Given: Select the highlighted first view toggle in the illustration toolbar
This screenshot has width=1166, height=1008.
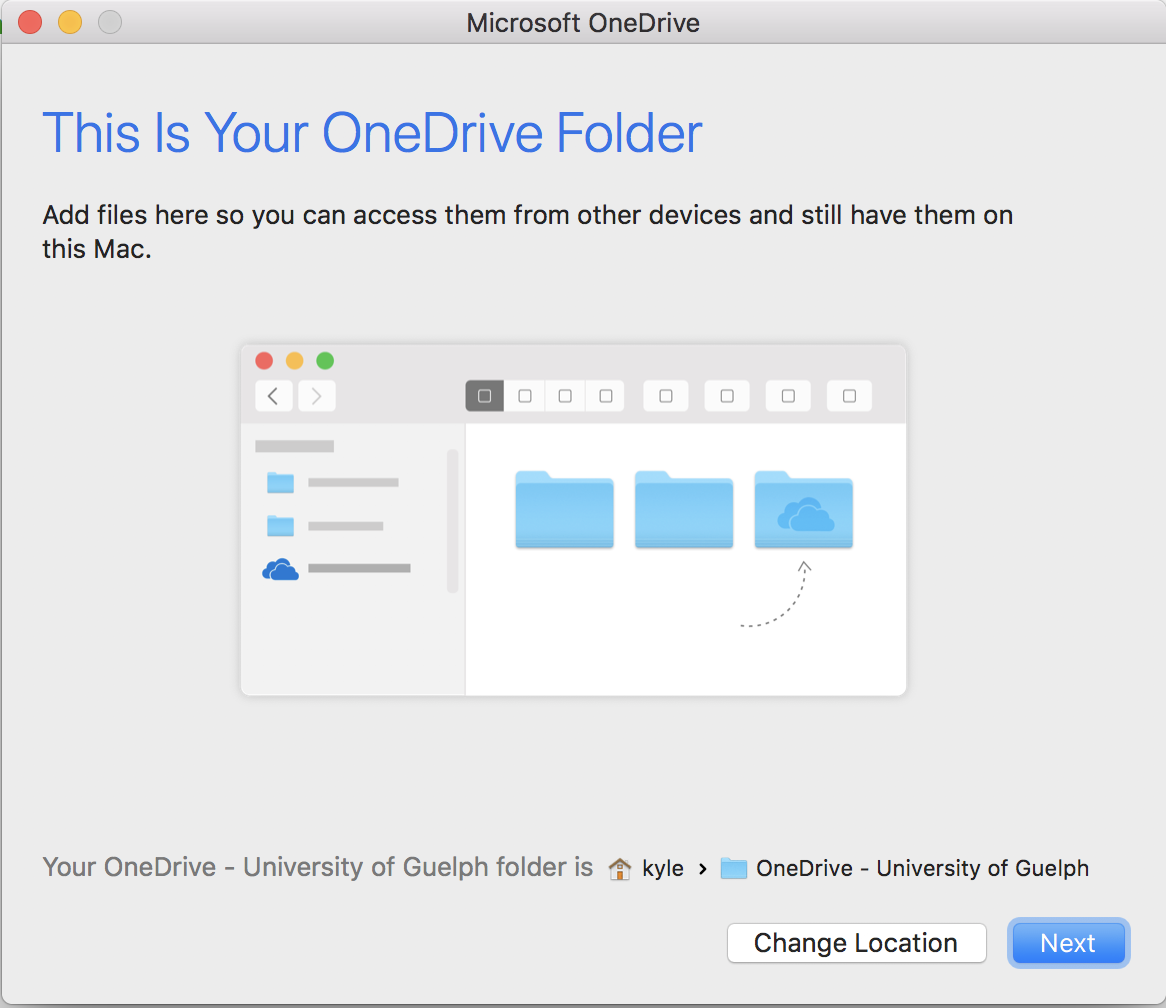Looking at the screenshot, I should 484,396.
